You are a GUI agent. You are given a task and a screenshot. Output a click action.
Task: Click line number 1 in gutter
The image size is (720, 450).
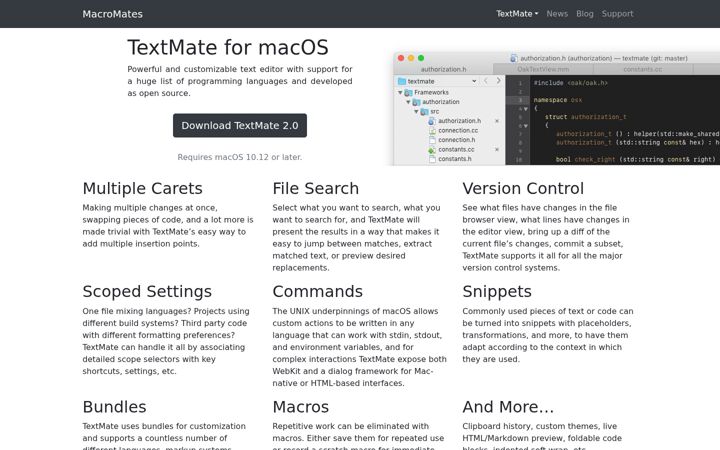(x=520, y=83)
